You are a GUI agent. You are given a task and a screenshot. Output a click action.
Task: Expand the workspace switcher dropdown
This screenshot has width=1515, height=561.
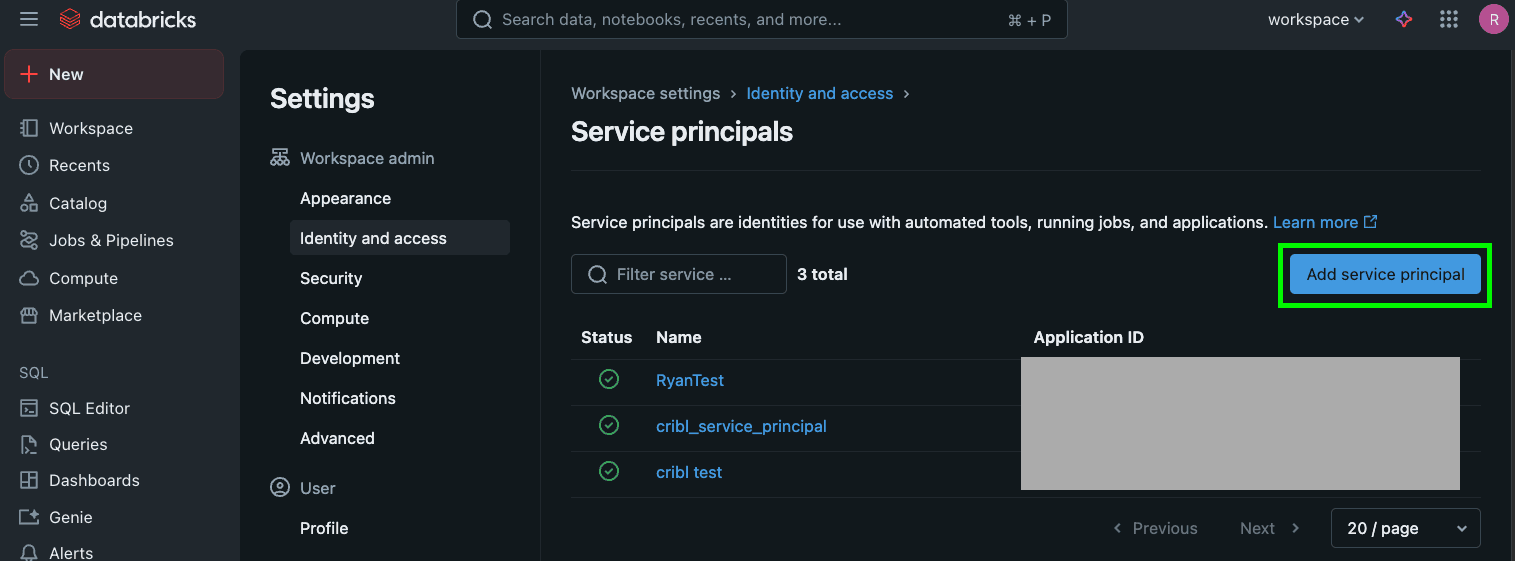[1315, 19]
